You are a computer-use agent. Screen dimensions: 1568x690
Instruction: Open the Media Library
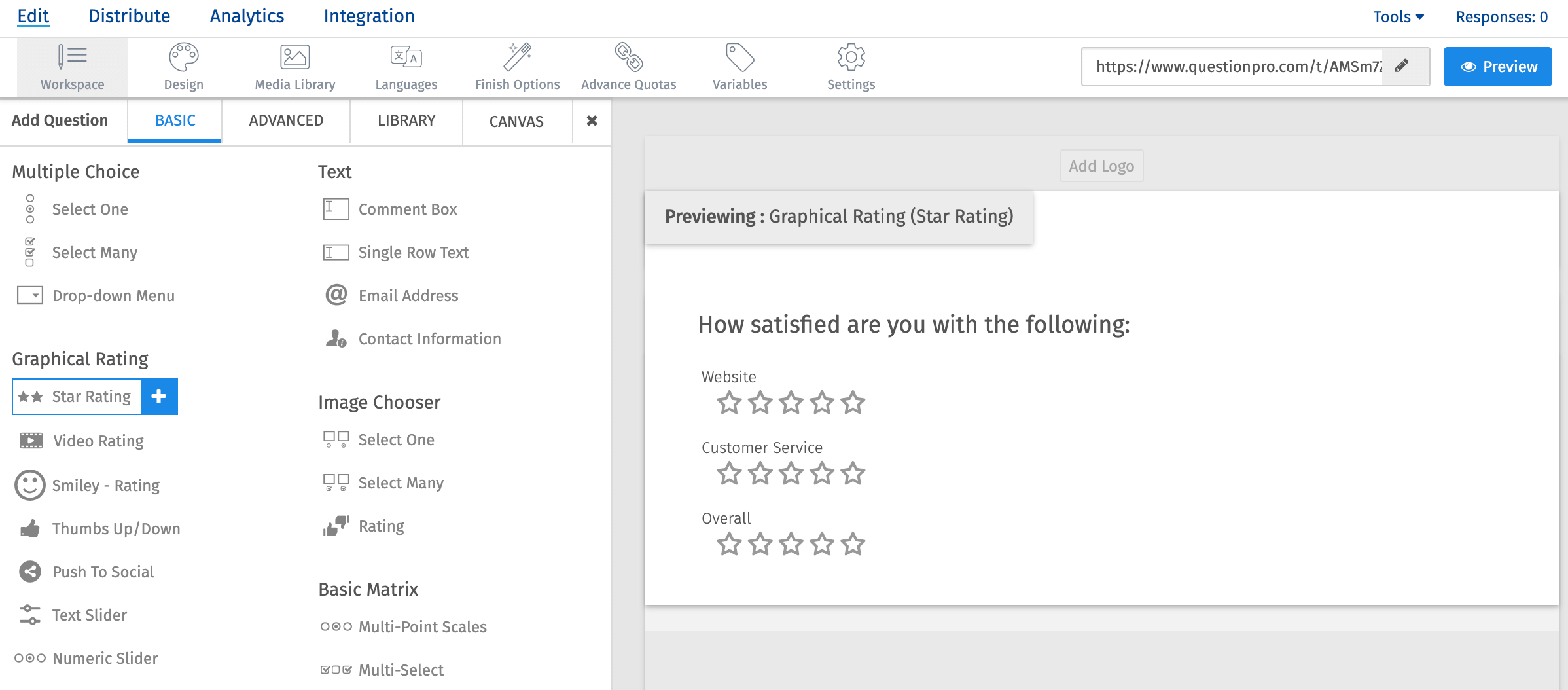tap(294, 65)
